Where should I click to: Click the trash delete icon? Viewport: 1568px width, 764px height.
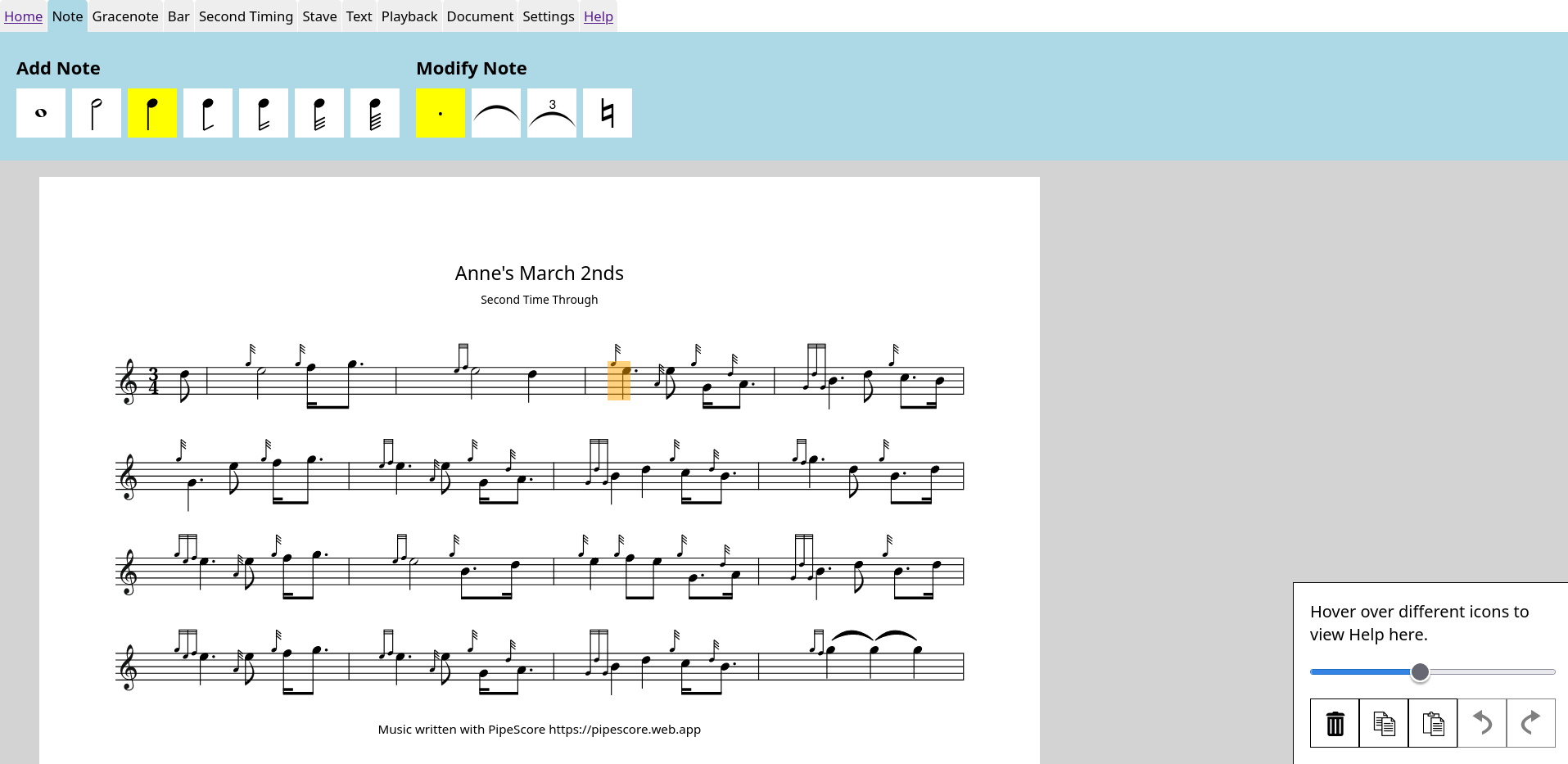pos(1335,723)
